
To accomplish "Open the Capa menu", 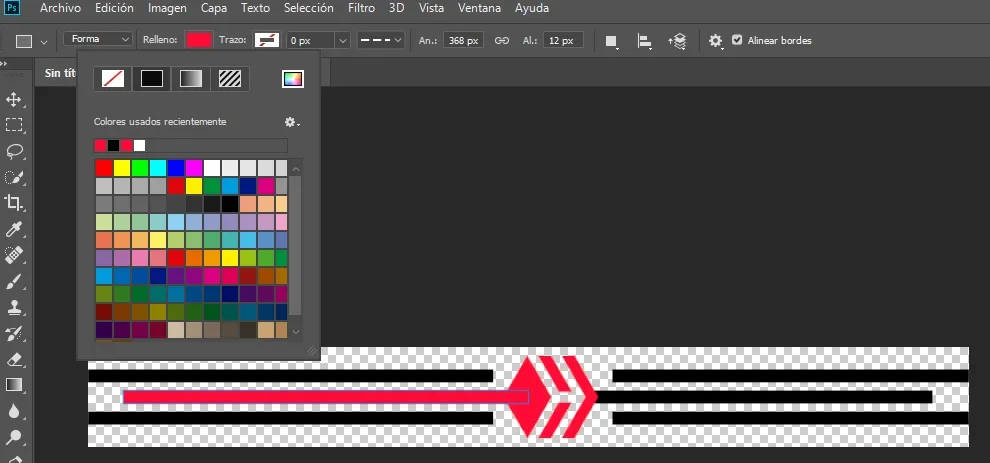I will click(214, 8).
